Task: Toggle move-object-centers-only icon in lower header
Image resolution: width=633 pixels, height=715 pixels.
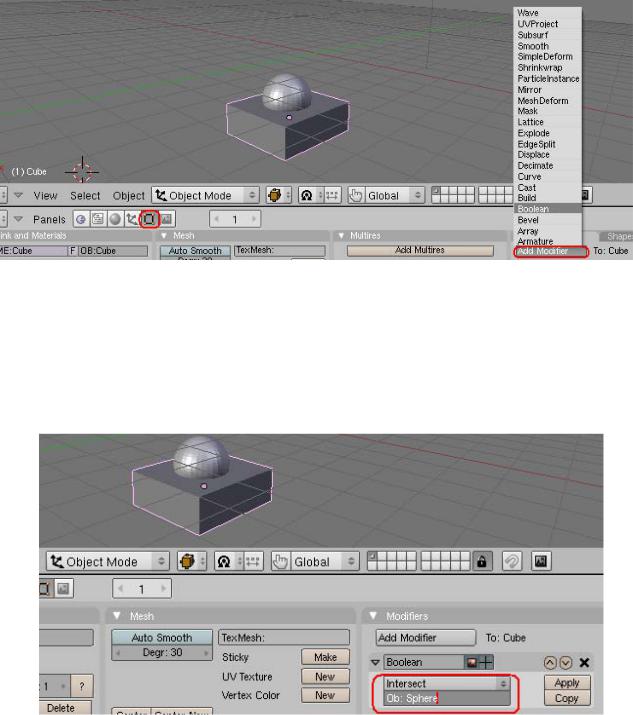Action: pos(253,561)
